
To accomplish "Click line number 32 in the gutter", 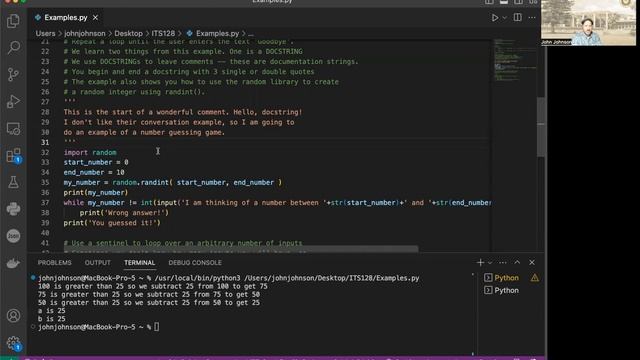I will 45,152.
